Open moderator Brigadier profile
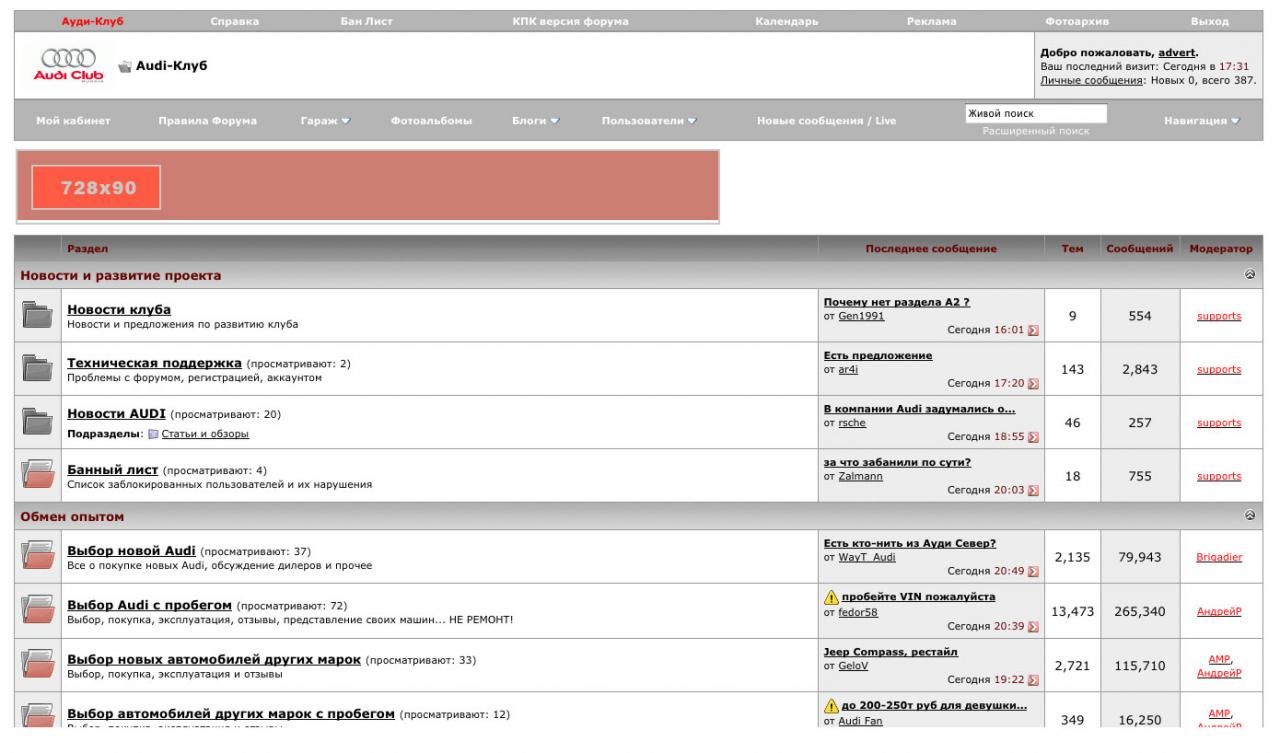Screen dimensions: 1280x753 click(x=1219, y=557)
